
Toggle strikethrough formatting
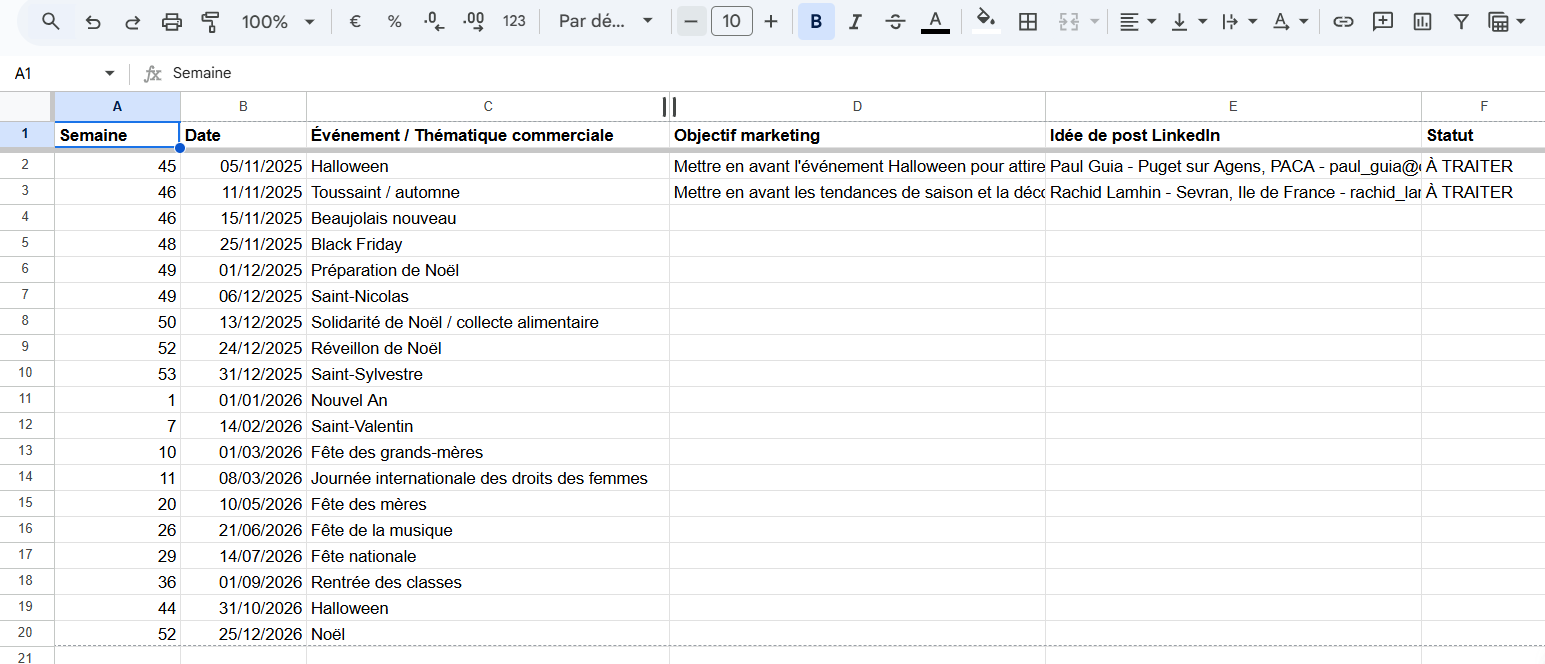point(895,22)
